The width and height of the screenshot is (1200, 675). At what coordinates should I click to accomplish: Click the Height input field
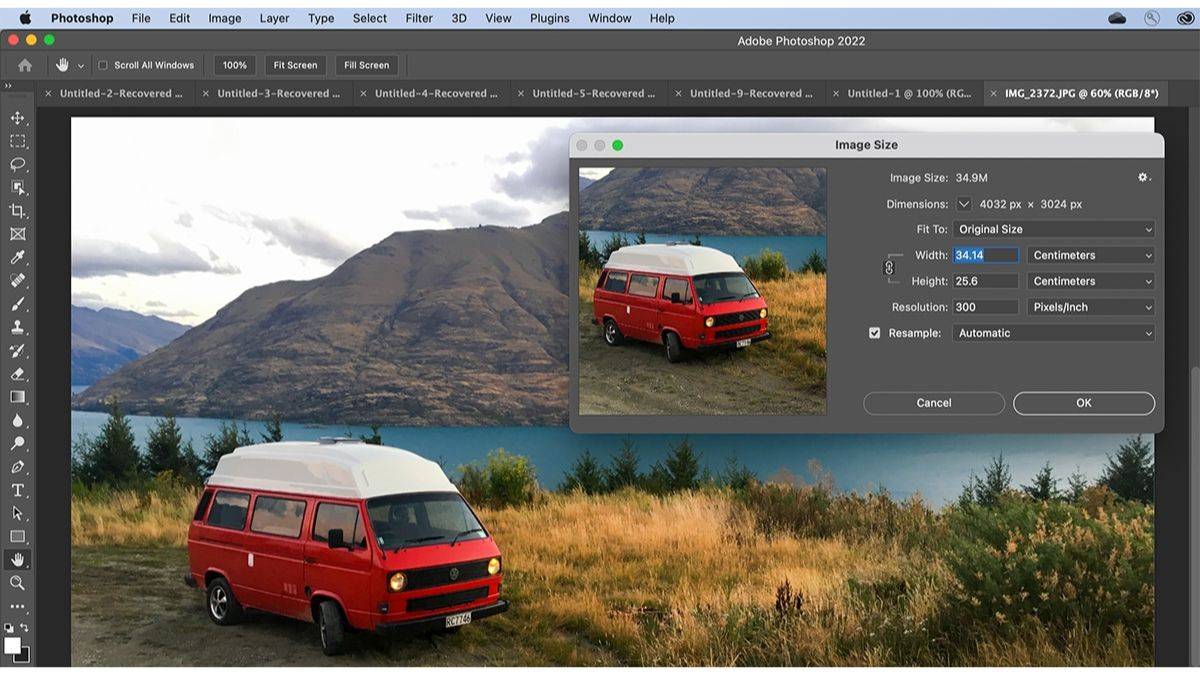tap(986, 281)
